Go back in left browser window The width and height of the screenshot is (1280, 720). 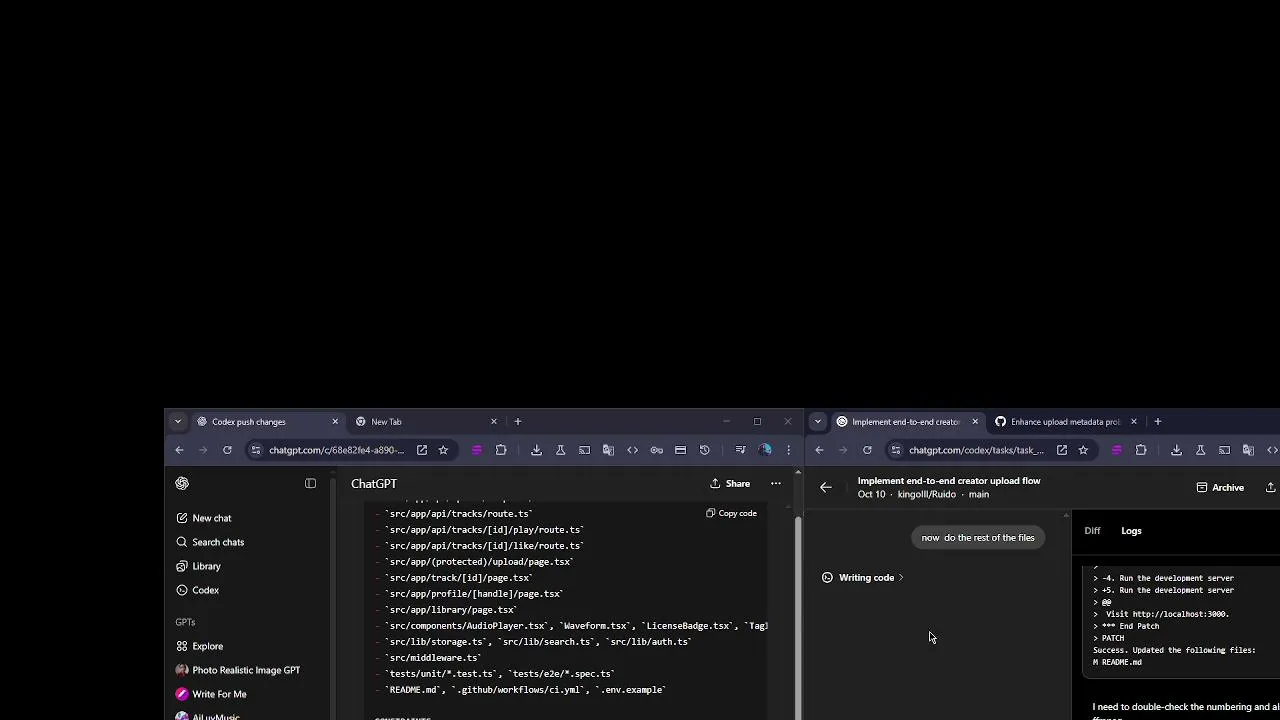(x=179, y=450)
